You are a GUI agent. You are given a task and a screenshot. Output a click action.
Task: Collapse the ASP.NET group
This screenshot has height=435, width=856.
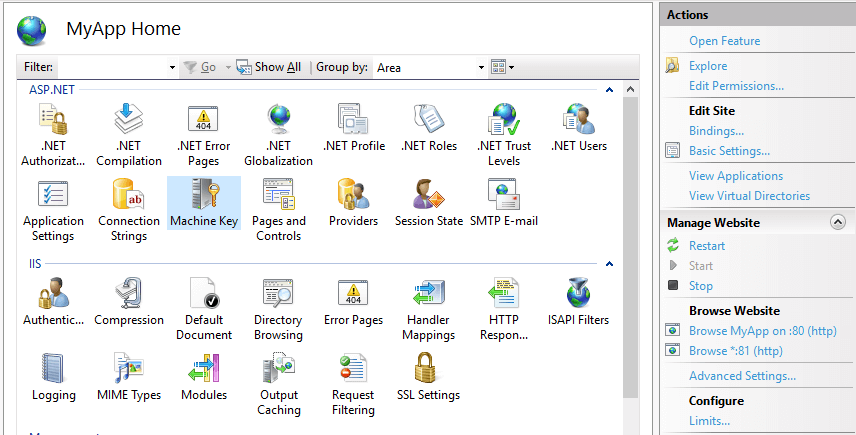(609, 90)
